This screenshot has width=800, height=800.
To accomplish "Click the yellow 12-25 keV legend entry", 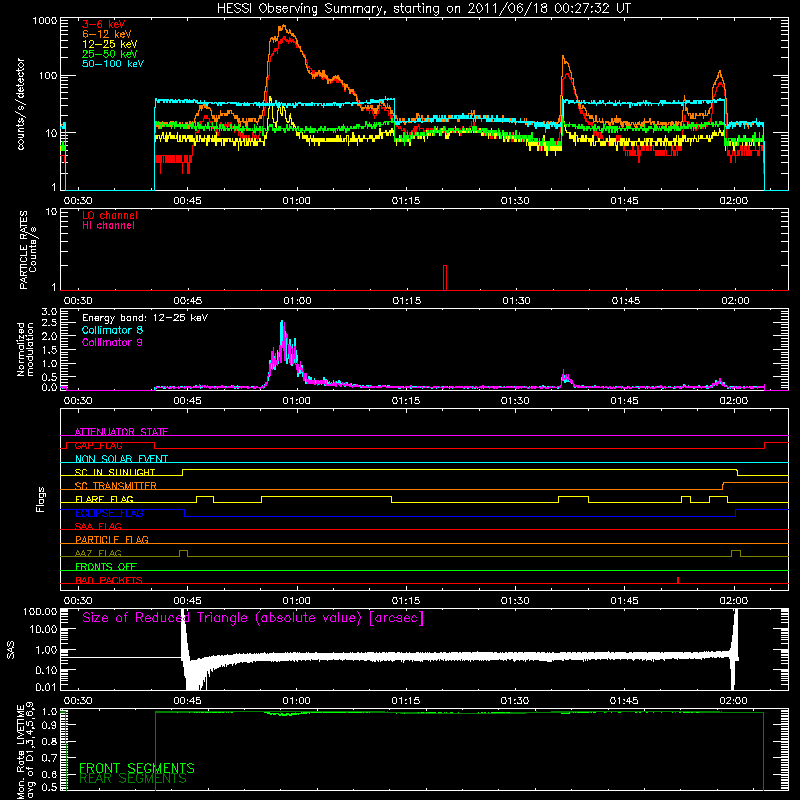I will tap(109, 44).
